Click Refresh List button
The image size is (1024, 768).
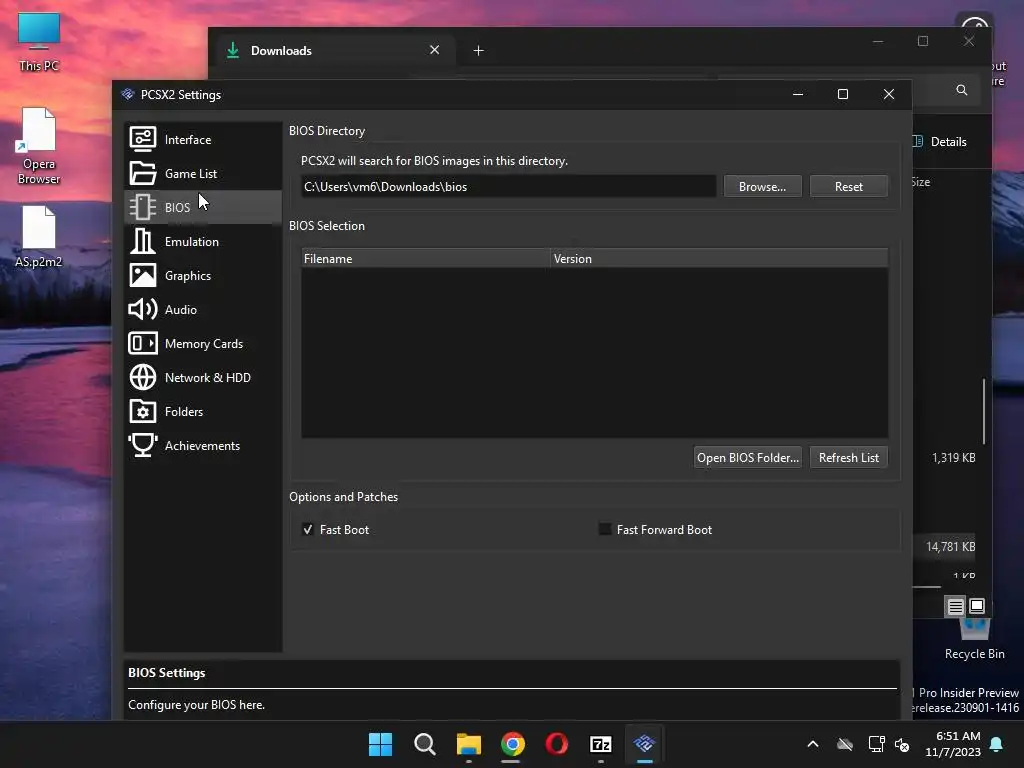point(848,457)
